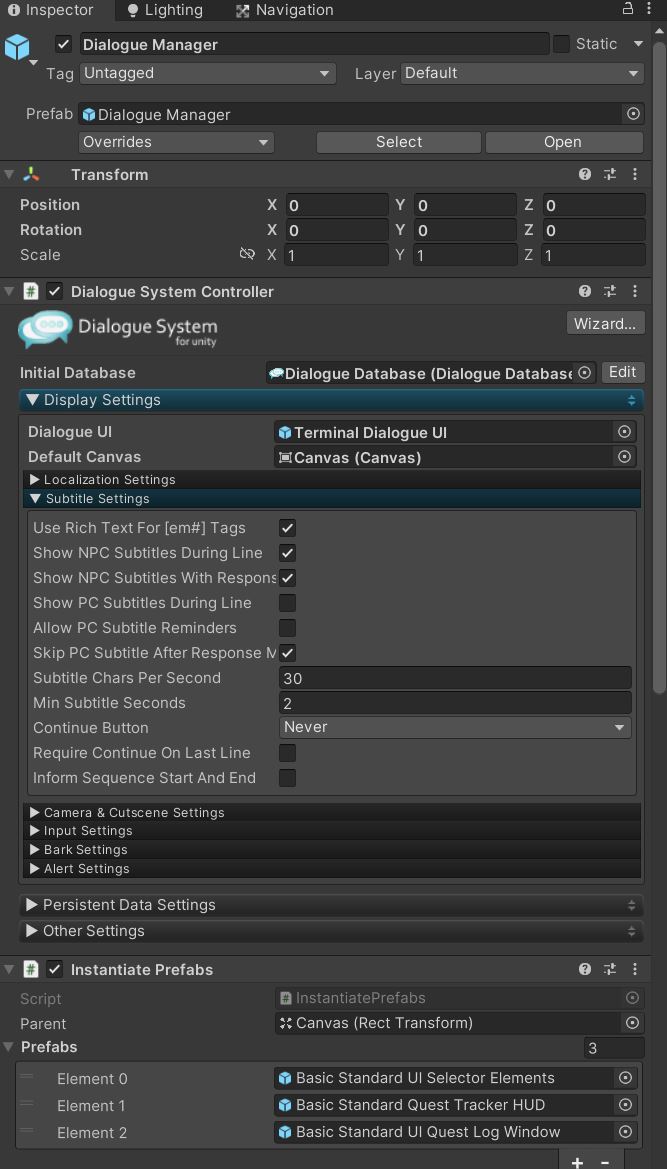Click Element 2 object picker circle

click(x=626, y=1132)
